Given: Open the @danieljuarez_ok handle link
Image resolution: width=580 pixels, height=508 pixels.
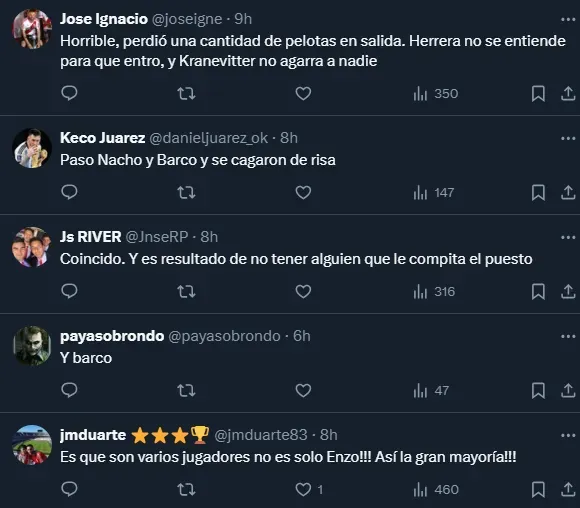Looking at the screenshot, I should 208,138.
